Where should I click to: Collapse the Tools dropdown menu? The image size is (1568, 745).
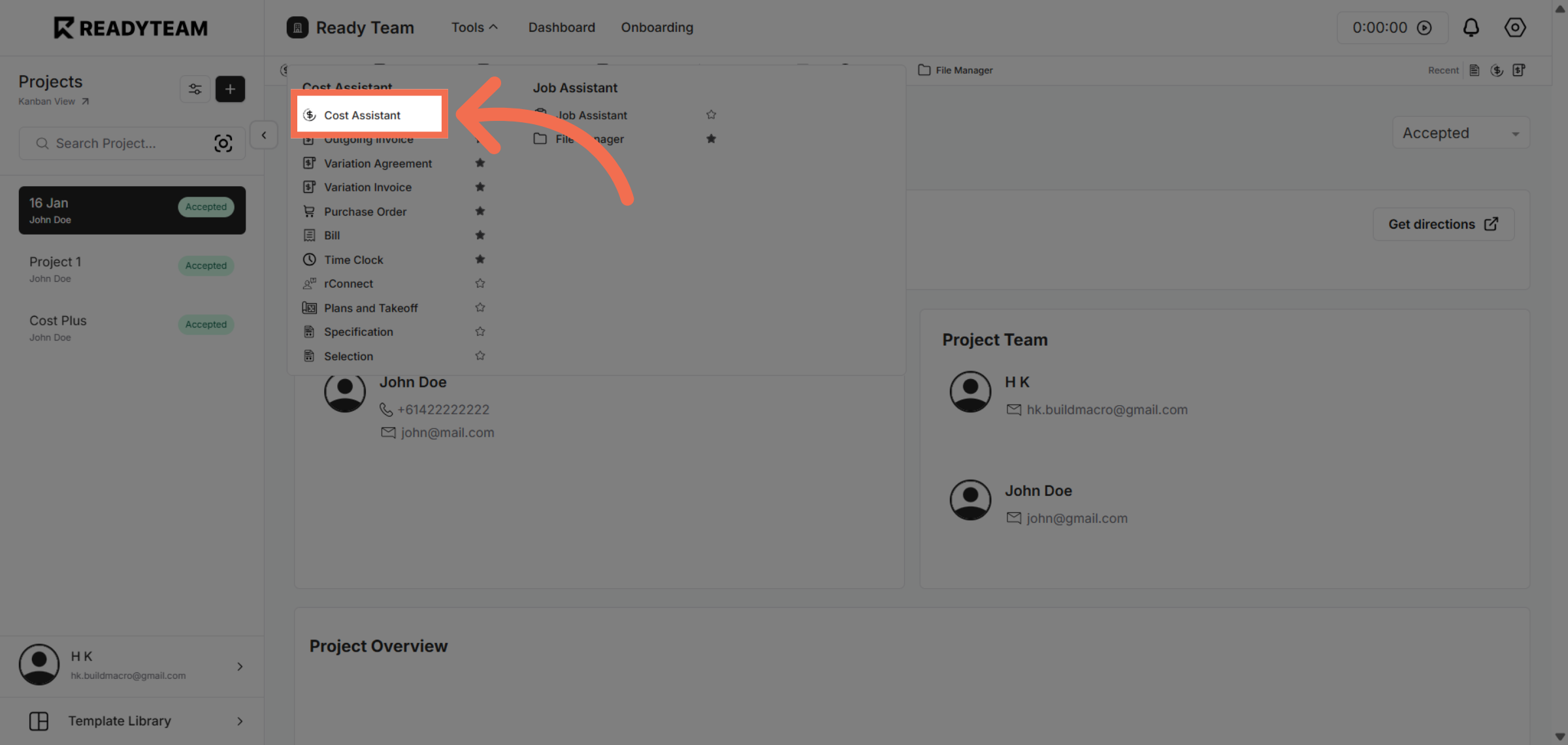[474, 27]
